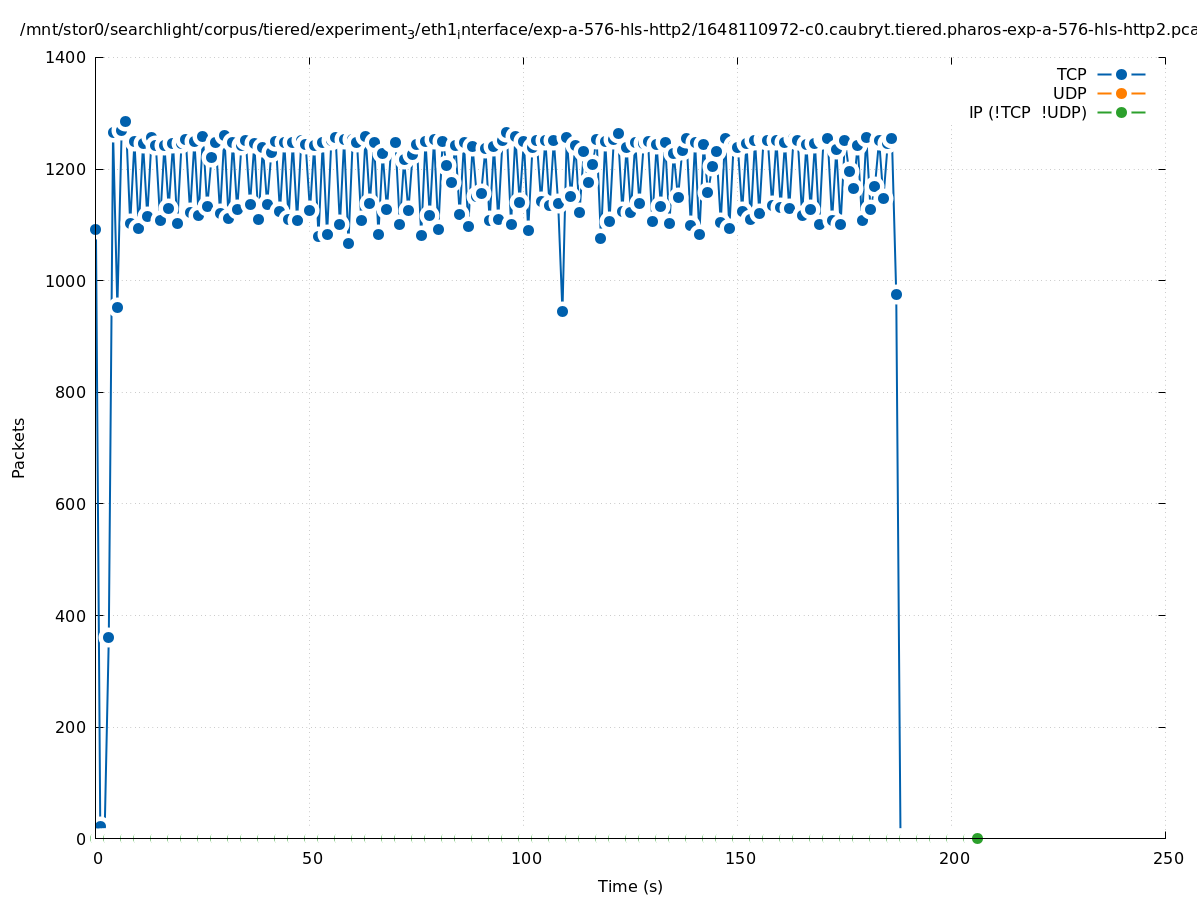Click the lowest TCP point near 20 packets

100,826
